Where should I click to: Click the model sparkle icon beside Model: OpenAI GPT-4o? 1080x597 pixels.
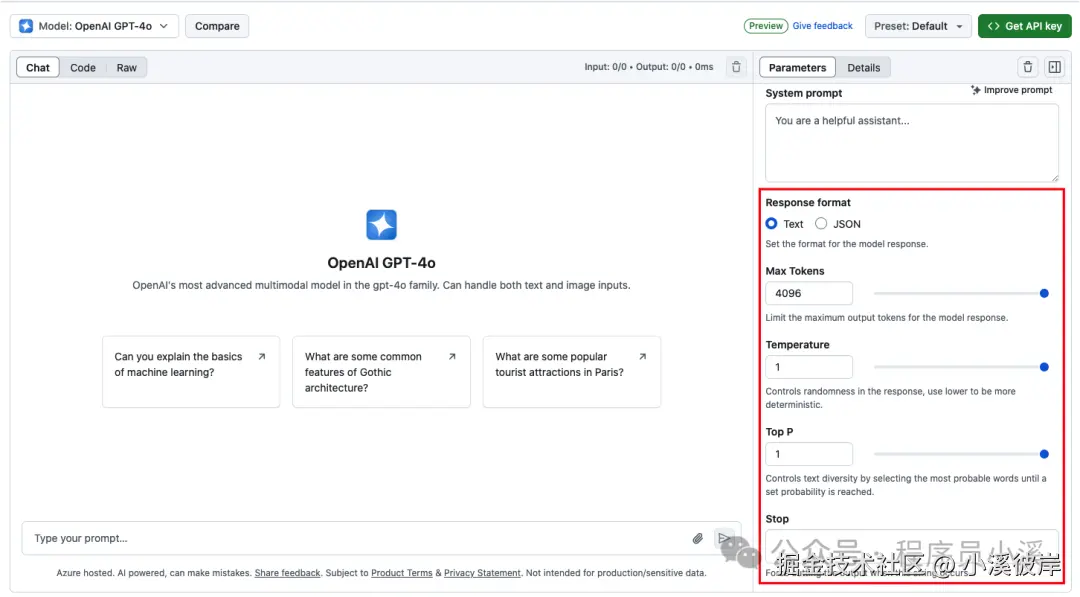26,26
